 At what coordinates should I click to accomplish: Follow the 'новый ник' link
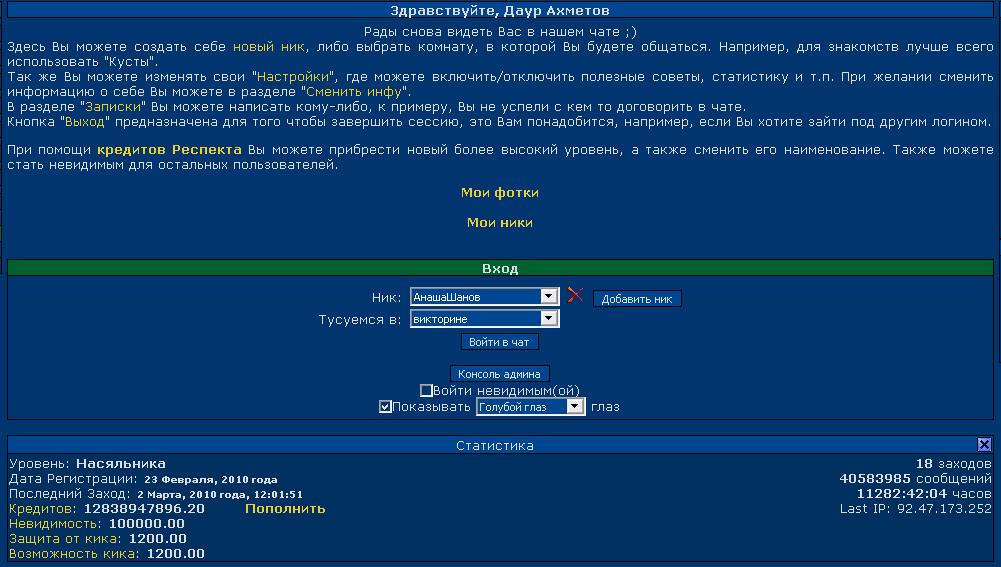(x=269, y=47)
